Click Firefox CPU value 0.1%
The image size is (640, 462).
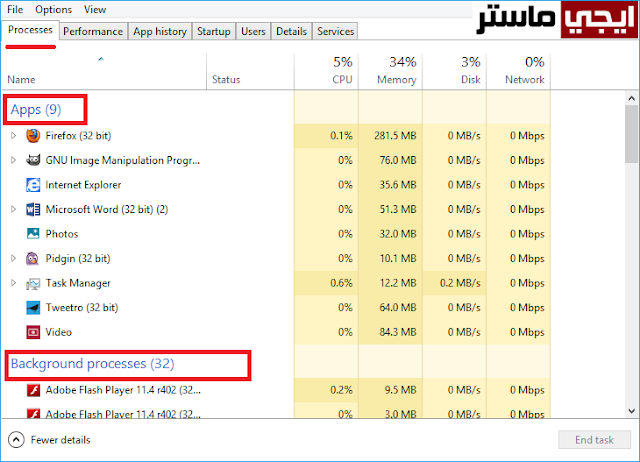coord(341,135)
